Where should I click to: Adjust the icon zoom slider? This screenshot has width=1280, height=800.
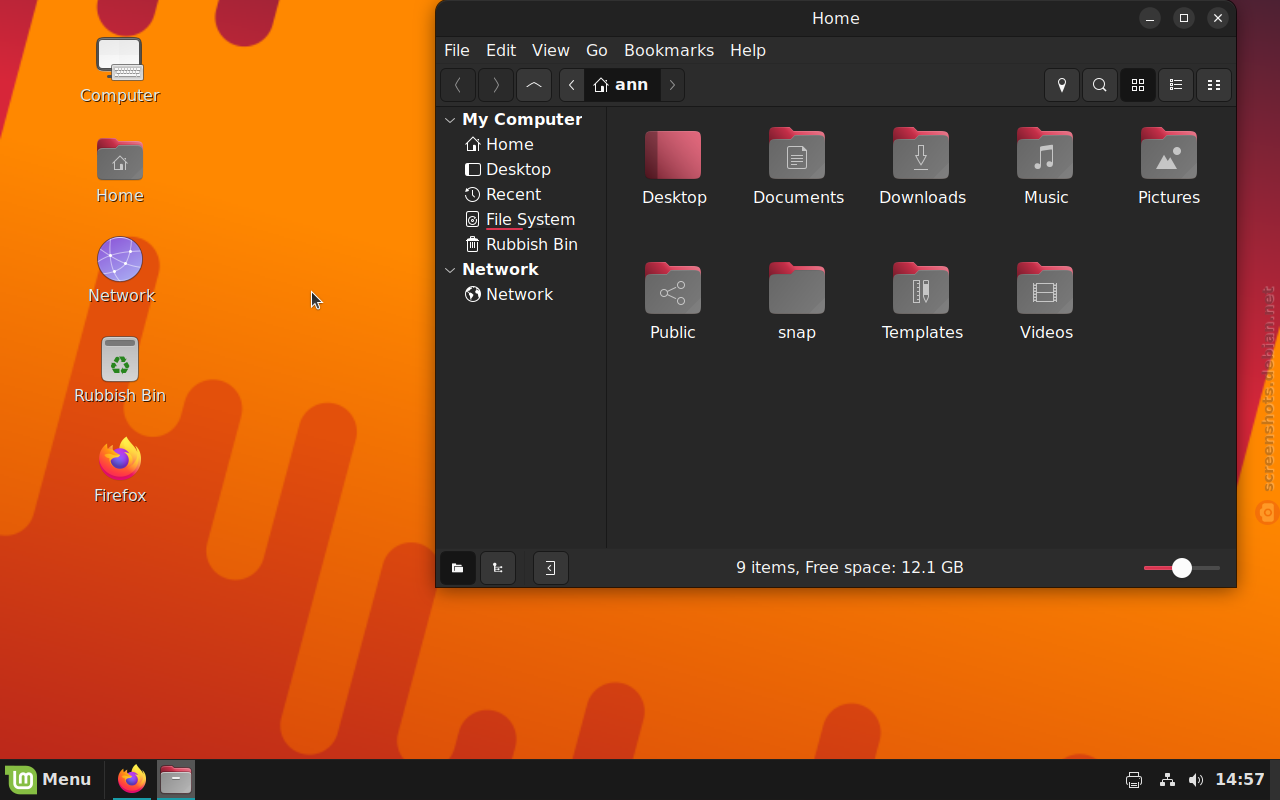(1182, 568)
